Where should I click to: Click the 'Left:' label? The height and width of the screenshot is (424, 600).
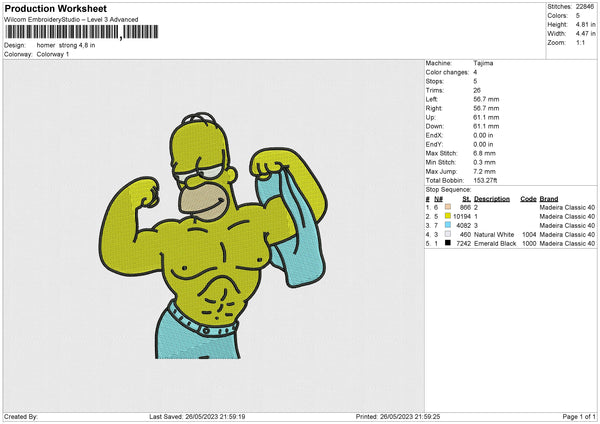432,99
